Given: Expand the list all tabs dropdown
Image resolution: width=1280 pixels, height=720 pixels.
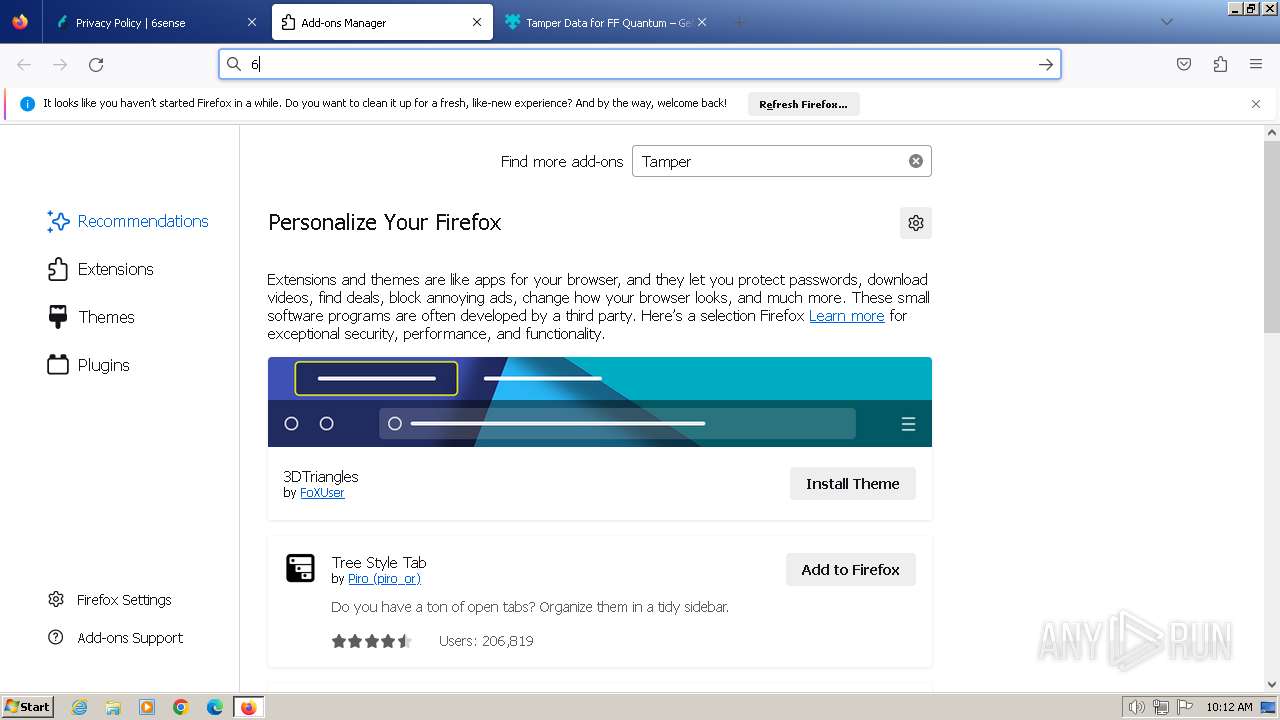Looking at the screenshot, I should [1166, 22].
